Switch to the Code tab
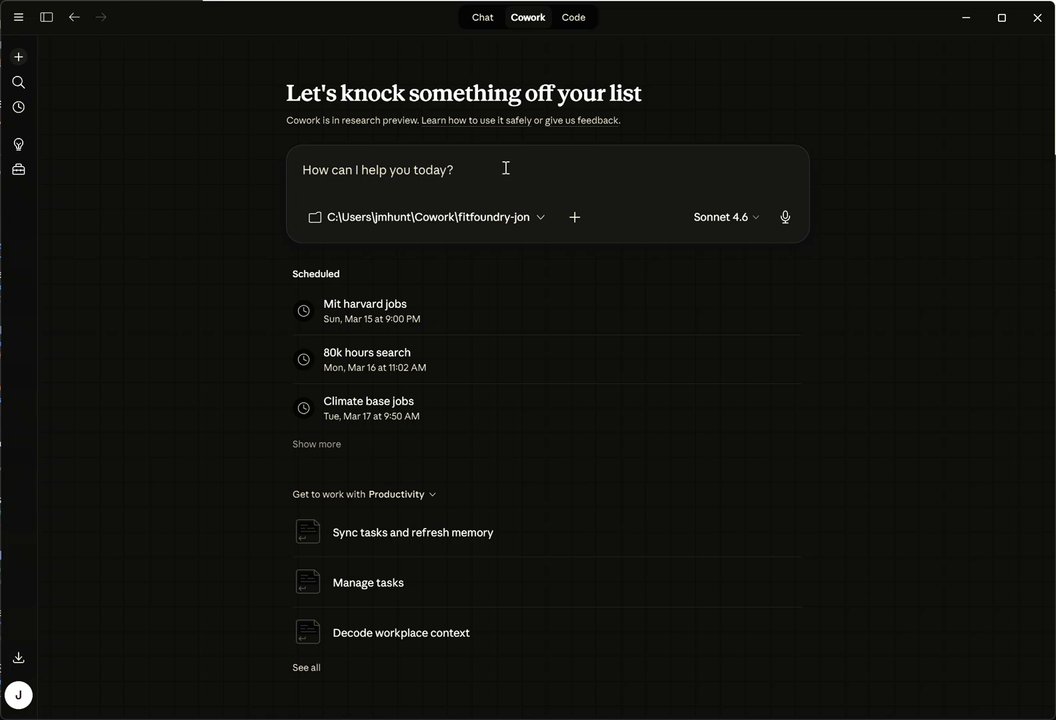The width and height of the screenshot is (1056, 720). 573,17
